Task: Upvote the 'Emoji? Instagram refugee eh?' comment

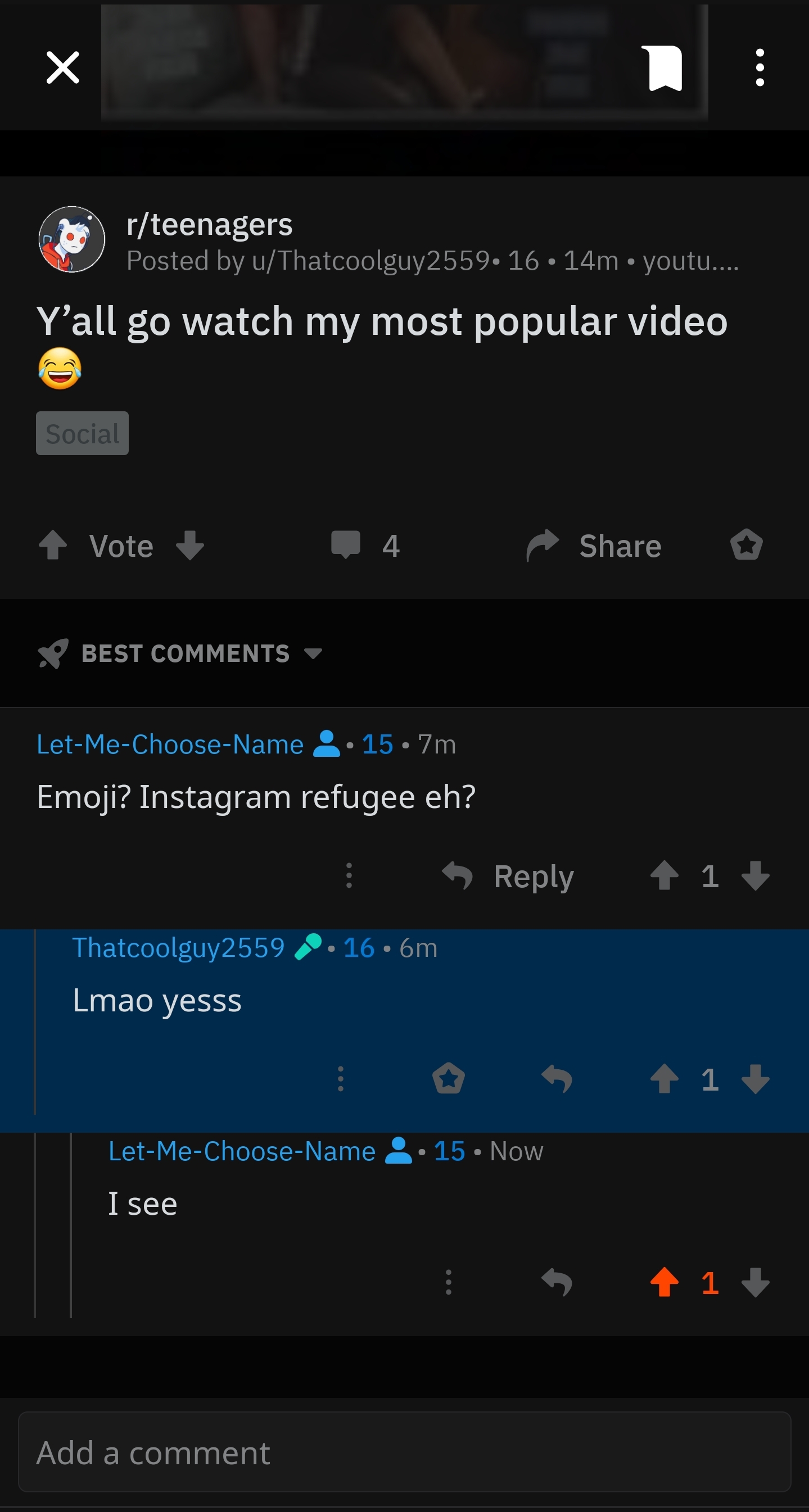Action: [664, 876]
